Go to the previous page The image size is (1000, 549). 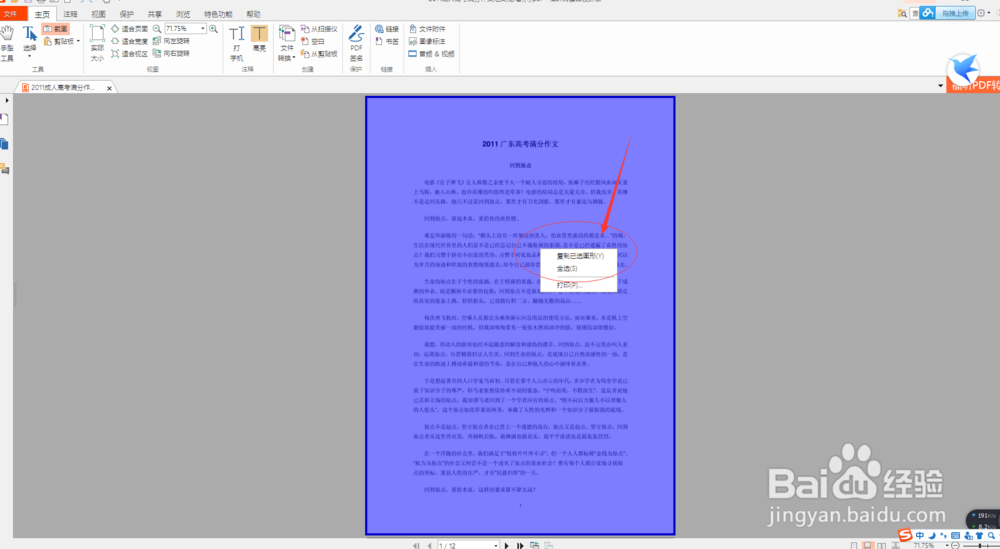point(429,546)
